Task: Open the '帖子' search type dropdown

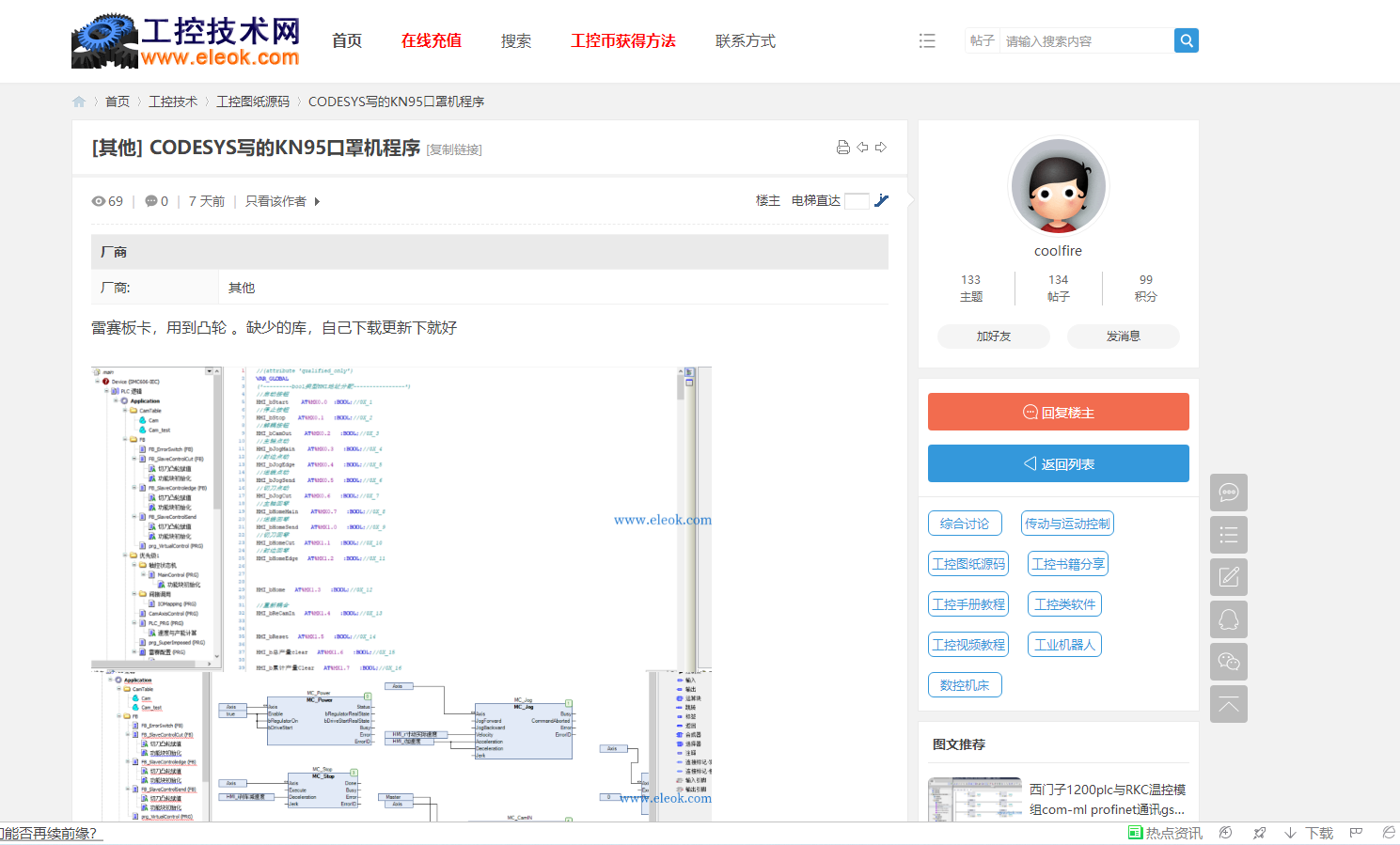Action: click(x=982, y=40)
